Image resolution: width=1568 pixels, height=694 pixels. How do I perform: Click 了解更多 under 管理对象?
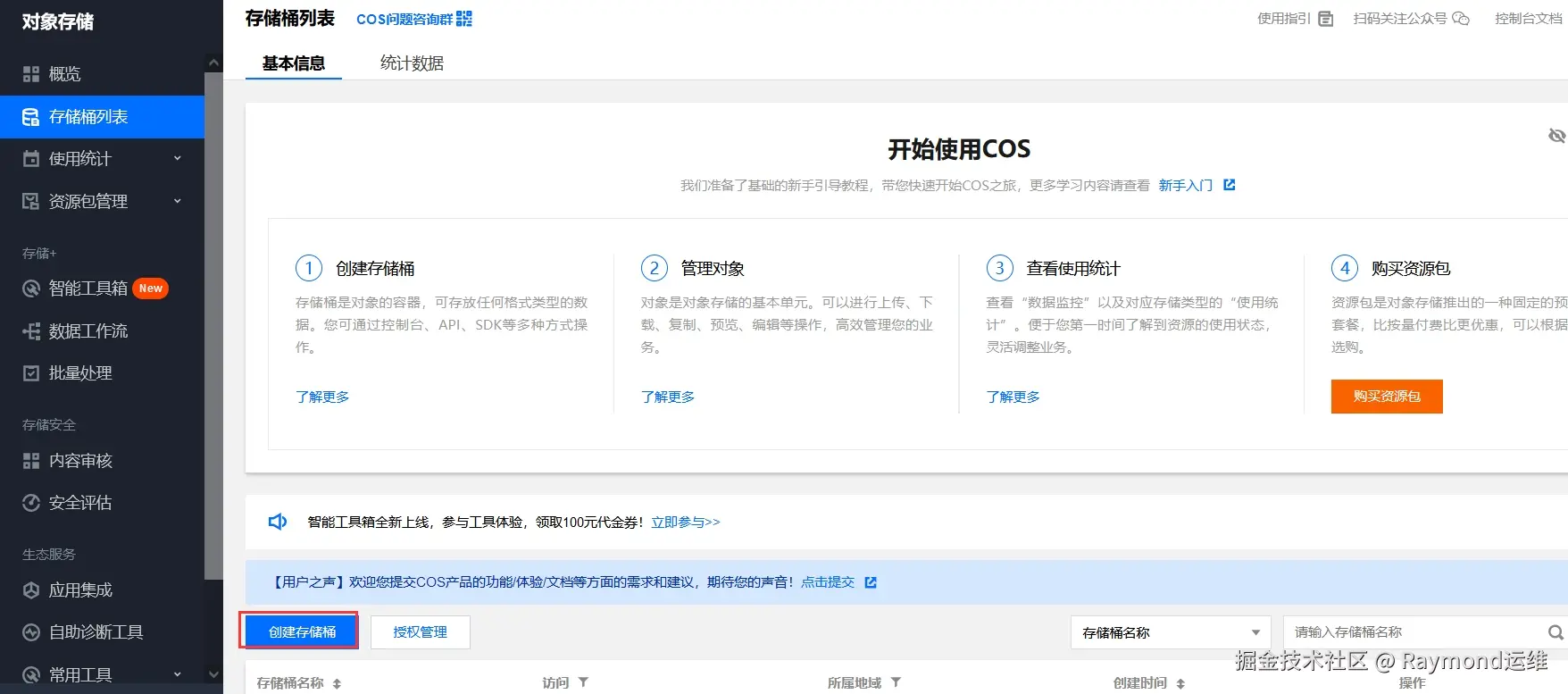[x=668, y=397]
